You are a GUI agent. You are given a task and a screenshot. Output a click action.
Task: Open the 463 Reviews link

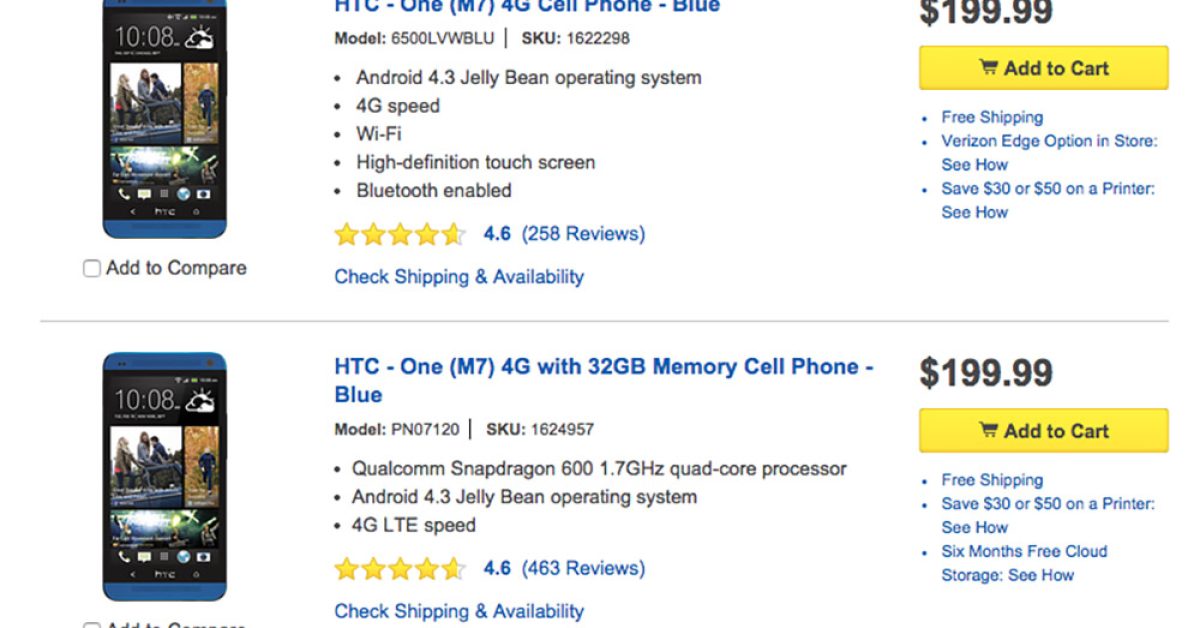(583, 569)
